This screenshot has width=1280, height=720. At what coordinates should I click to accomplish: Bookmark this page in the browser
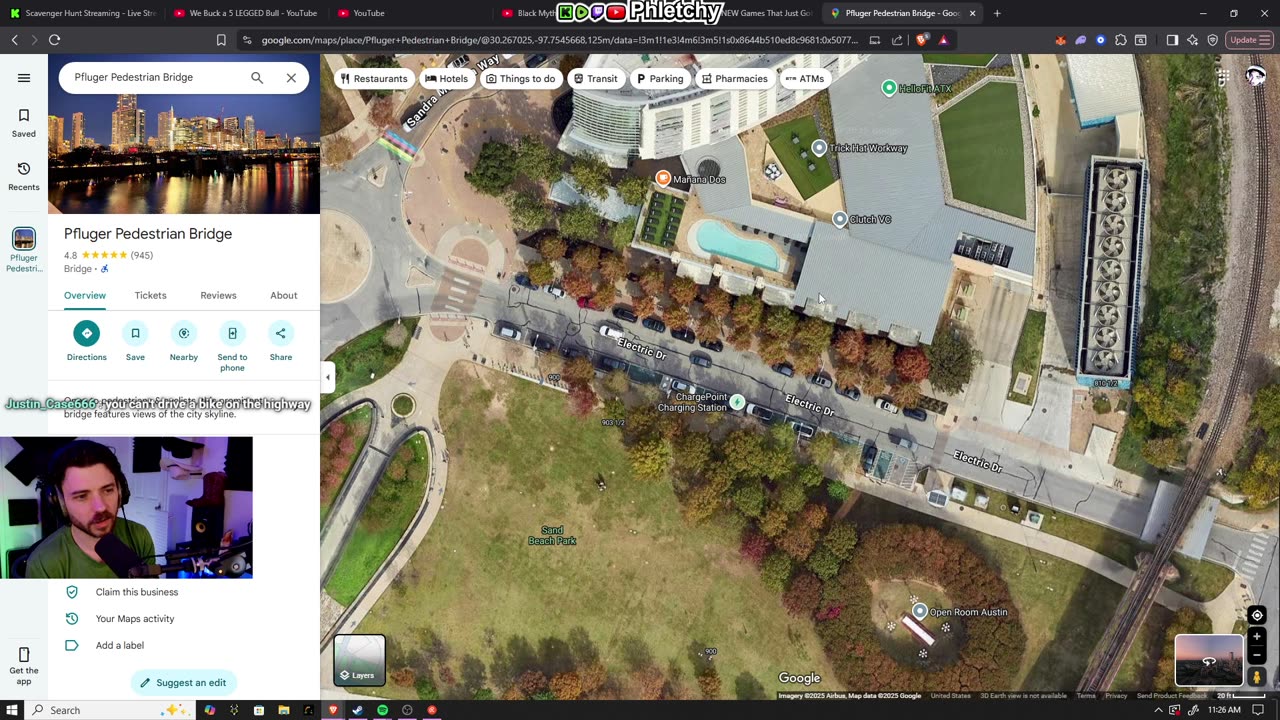point(221,40)
